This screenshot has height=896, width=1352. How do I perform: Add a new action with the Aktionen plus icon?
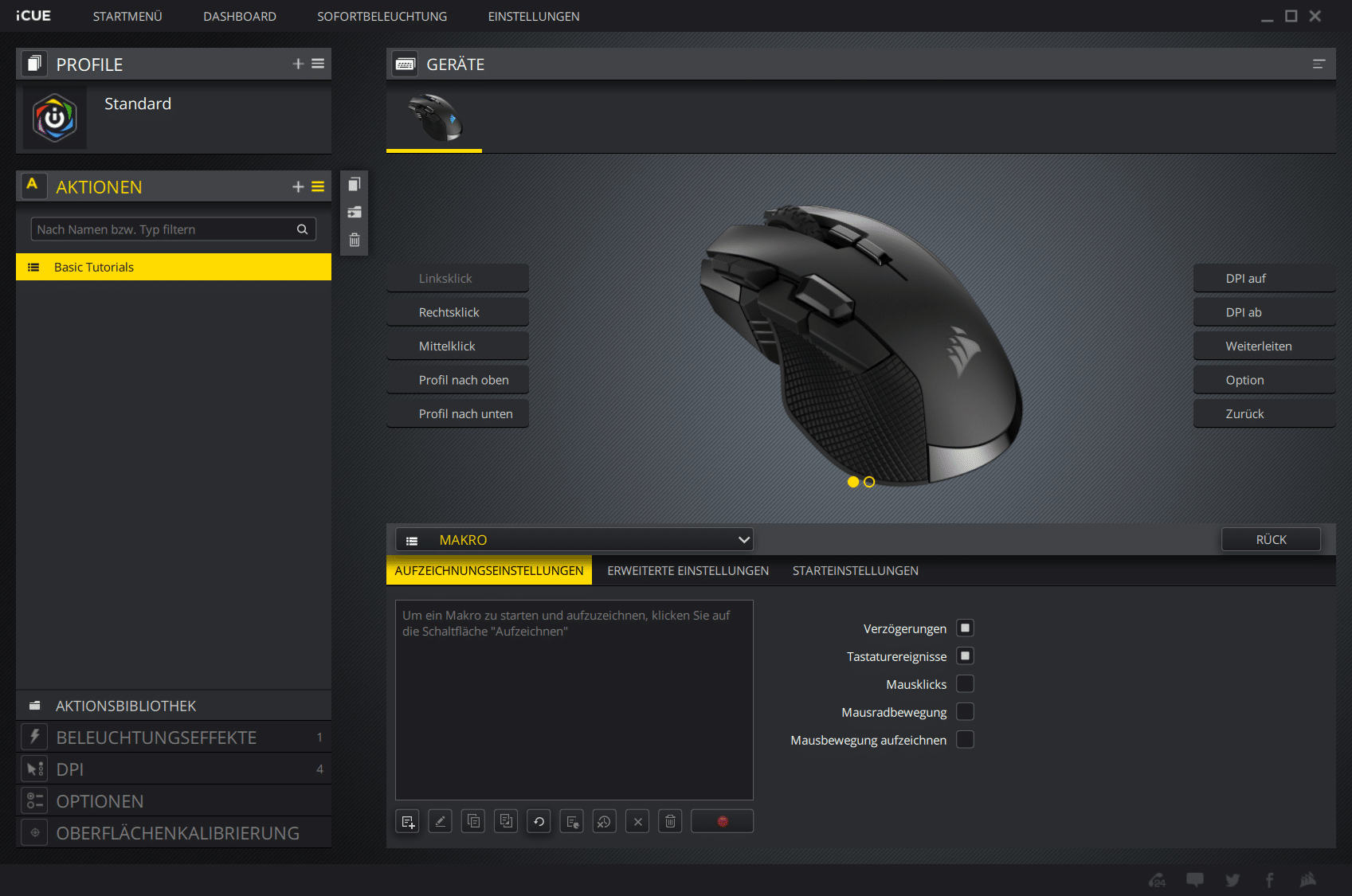(x=298, y=187)
